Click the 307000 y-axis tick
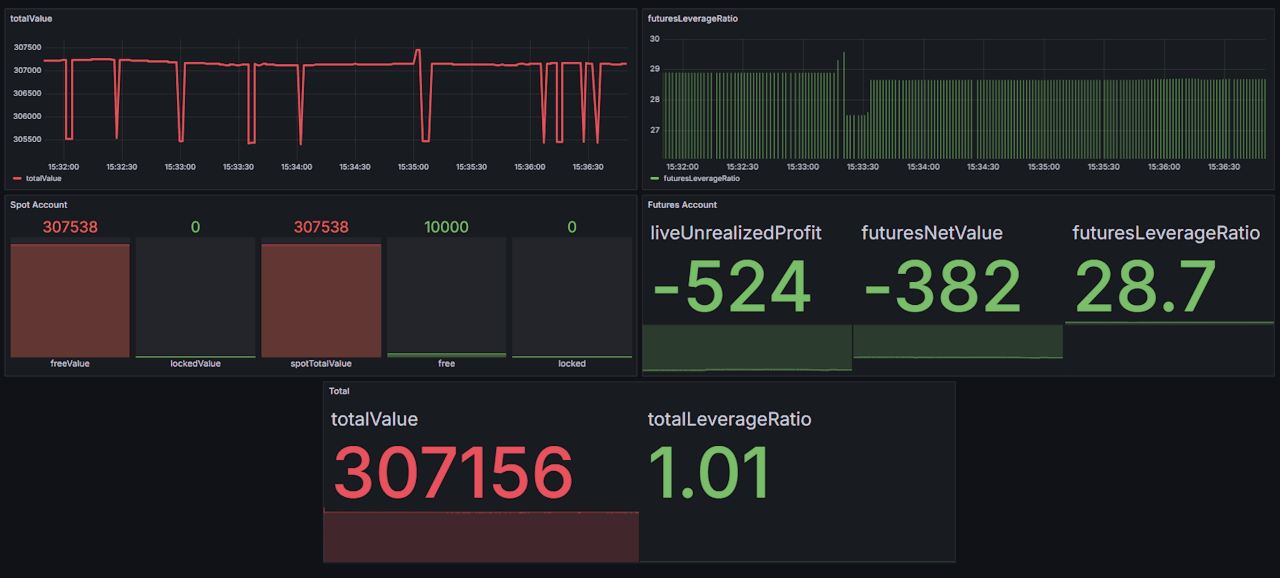The image size is (1280, 578). coord(27,70)
